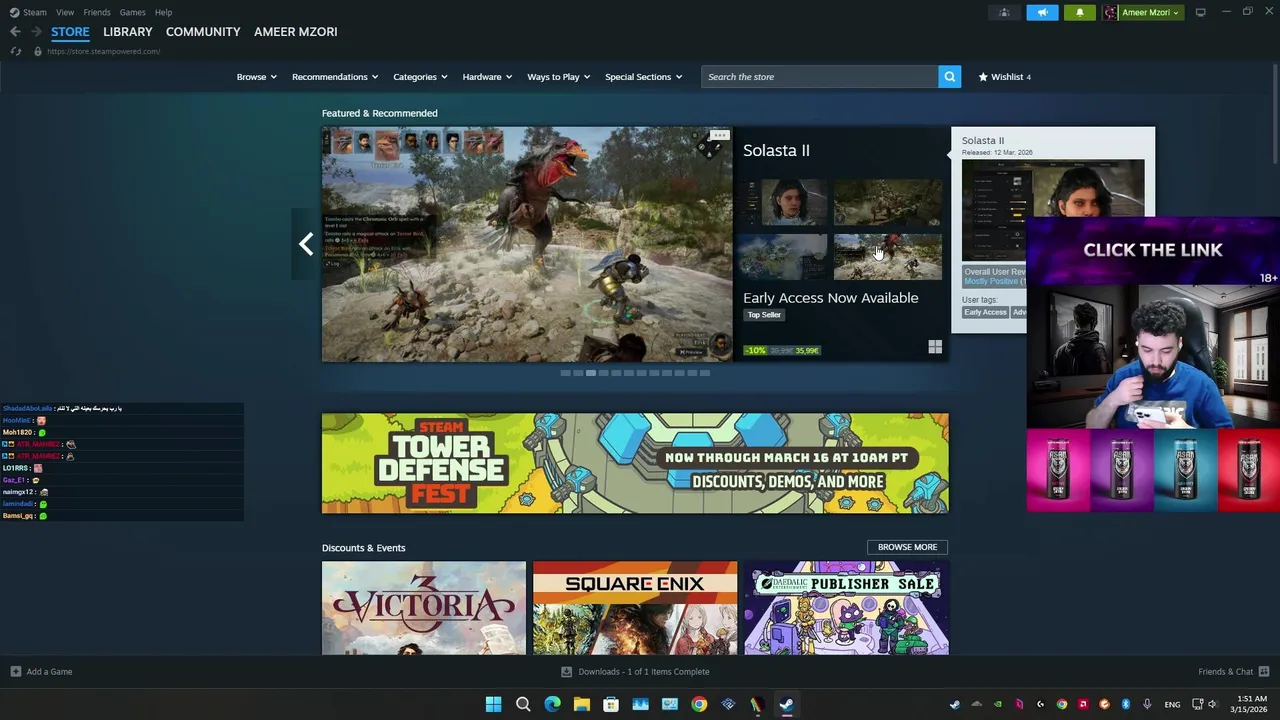Click the Solasta II character face screenshot
The width and height of the screenshot is (1280, 720).
point(787,203)
